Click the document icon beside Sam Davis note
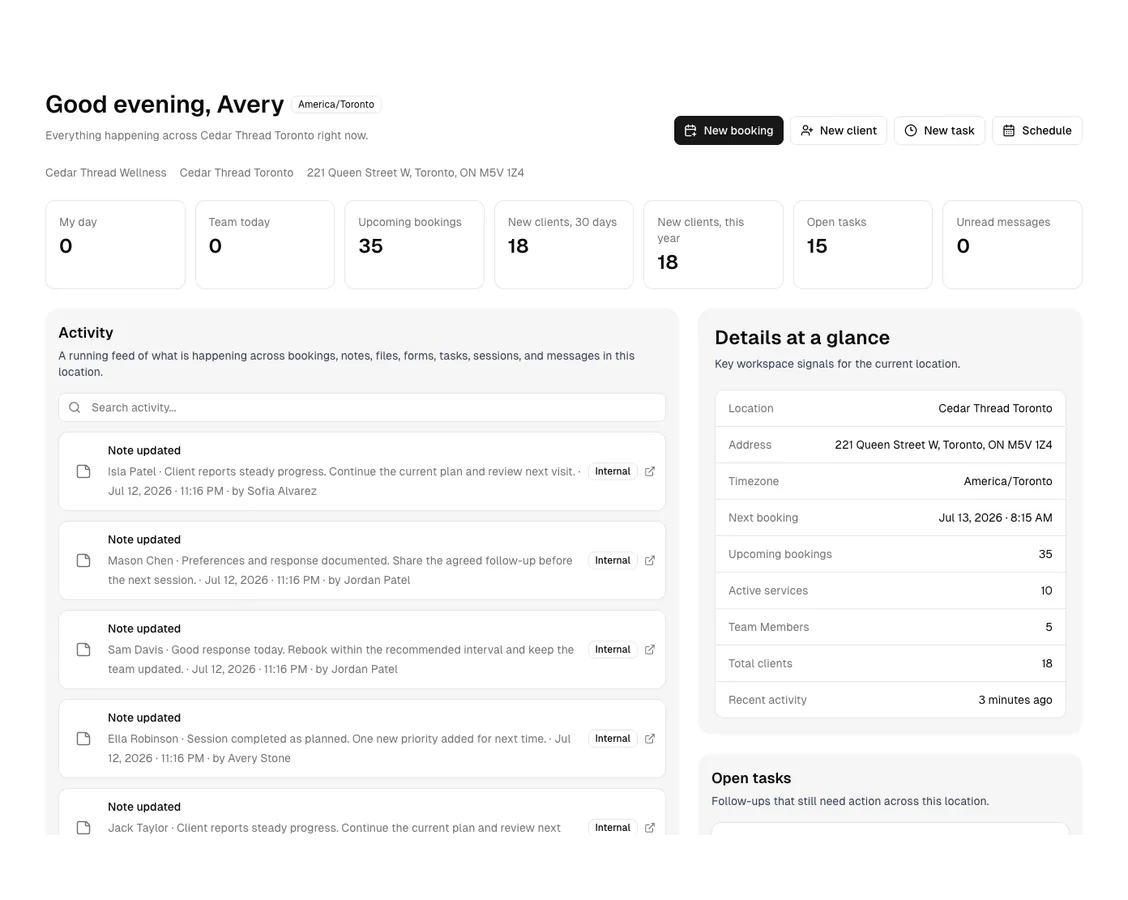This screenshot has width=1128, height=900. 83,650
